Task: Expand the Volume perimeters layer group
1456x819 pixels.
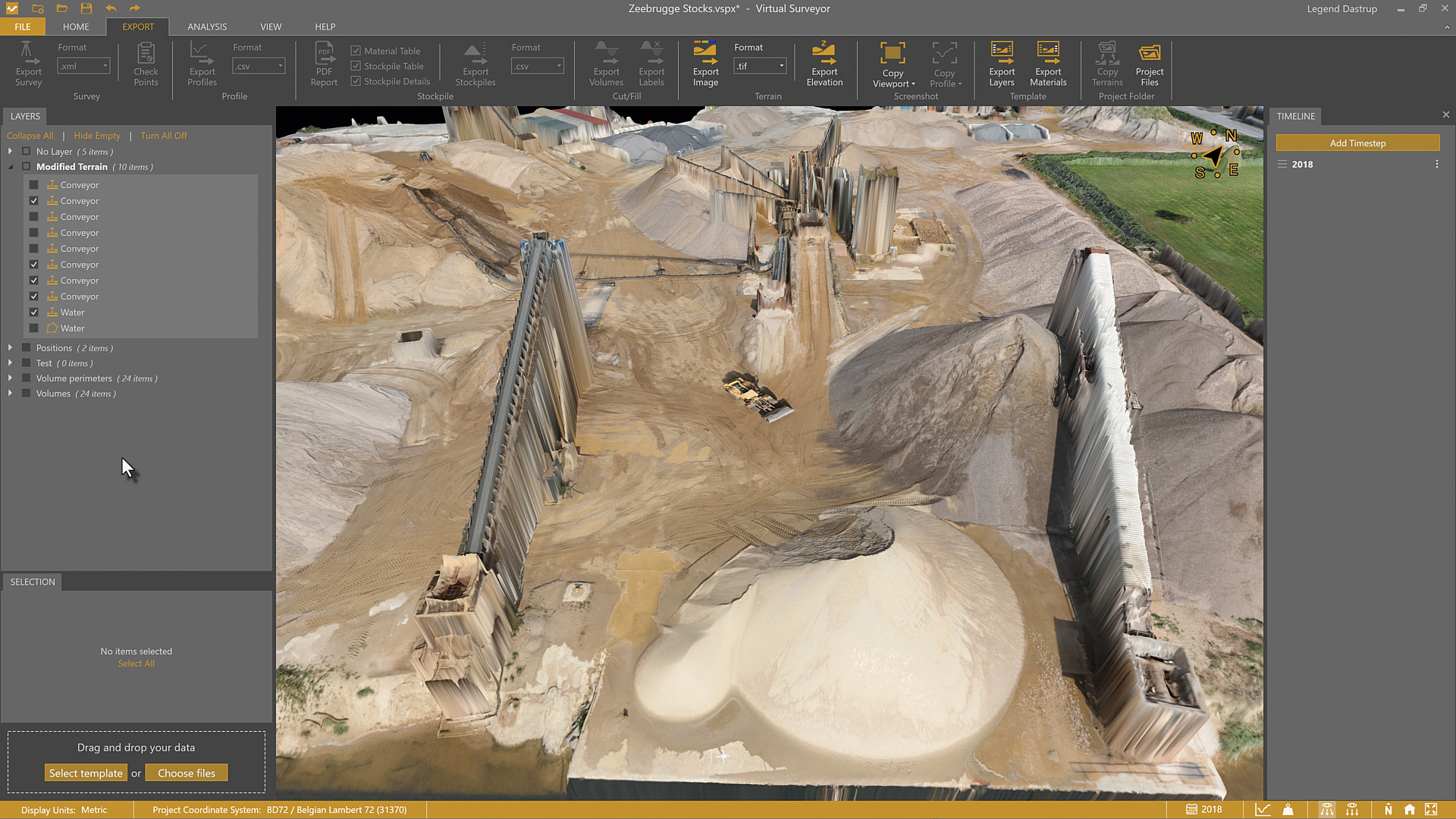Action: click(x=10, y=378)
